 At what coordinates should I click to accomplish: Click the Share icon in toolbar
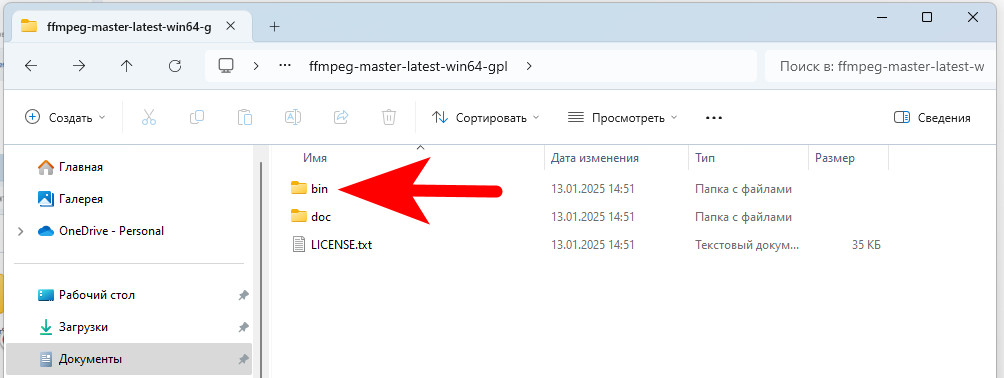click(x=341, y=117)
